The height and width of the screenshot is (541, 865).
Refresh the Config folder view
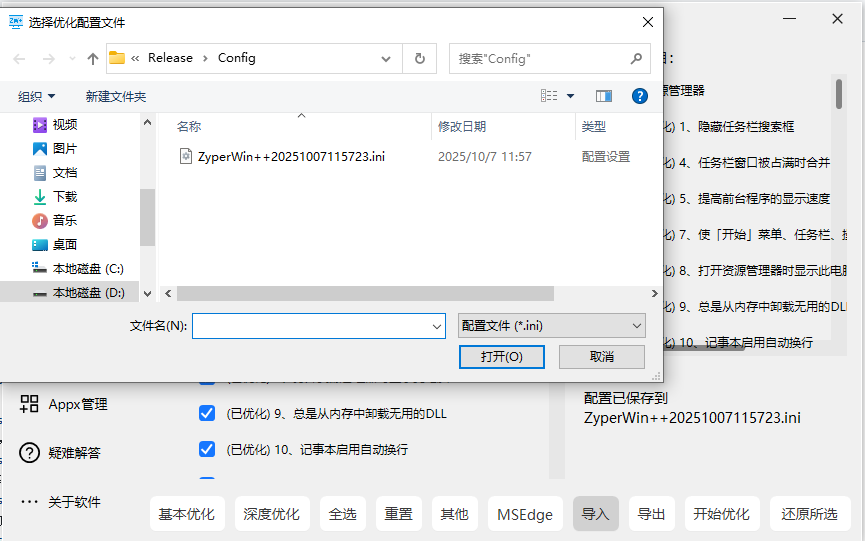[420, 59]
